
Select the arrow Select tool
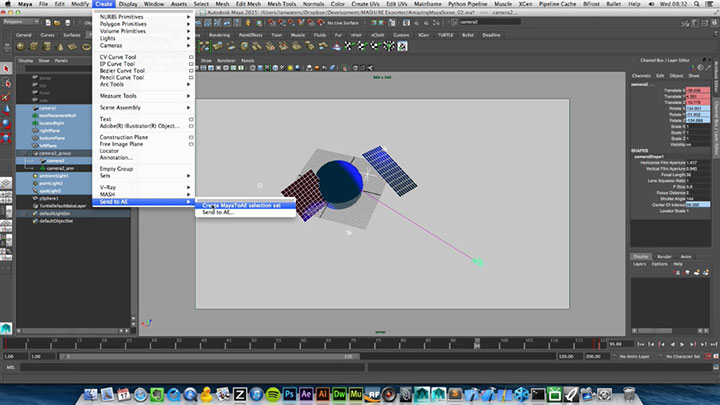(6, 69)
